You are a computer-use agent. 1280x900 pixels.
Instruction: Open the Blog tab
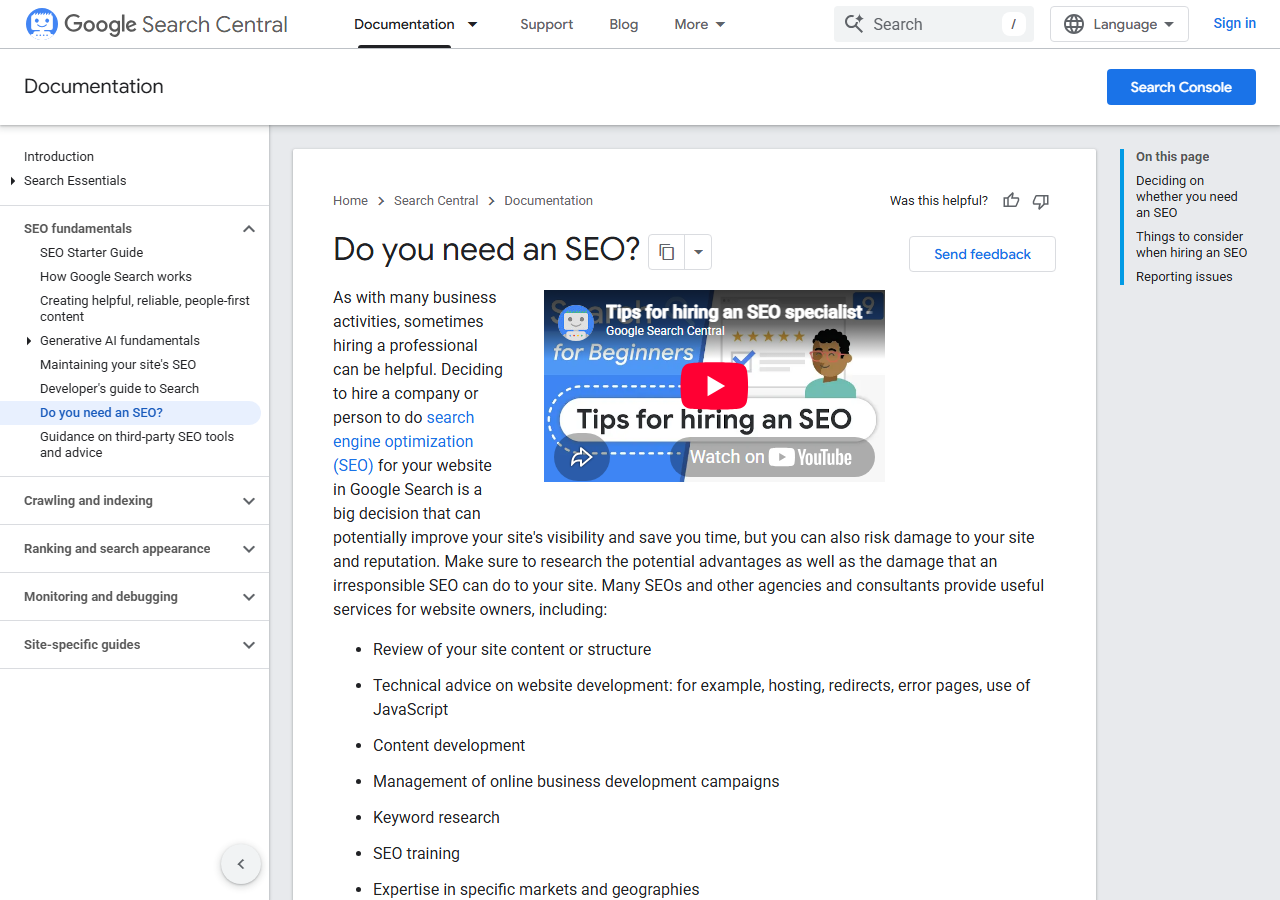click(624, 24)
